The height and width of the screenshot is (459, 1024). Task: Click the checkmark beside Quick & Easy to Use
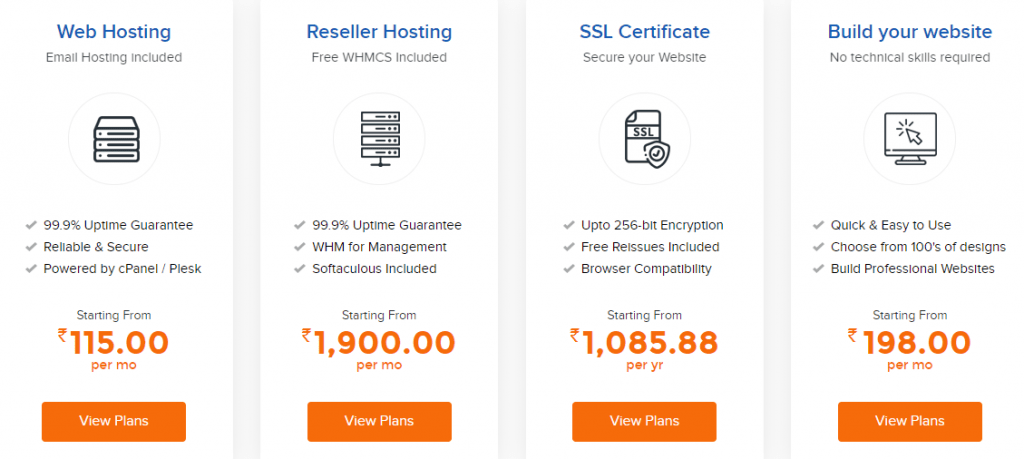(x=818, y=225)
